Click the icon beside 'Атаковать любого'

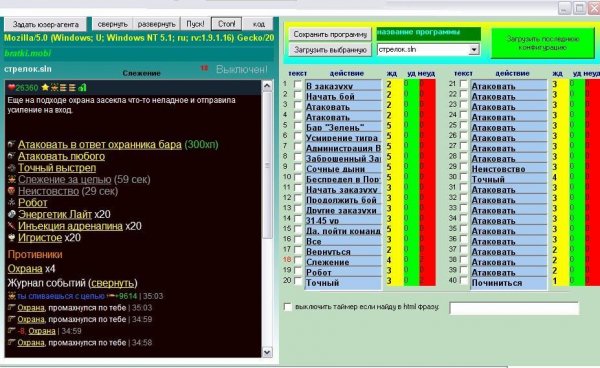(11, 156)
